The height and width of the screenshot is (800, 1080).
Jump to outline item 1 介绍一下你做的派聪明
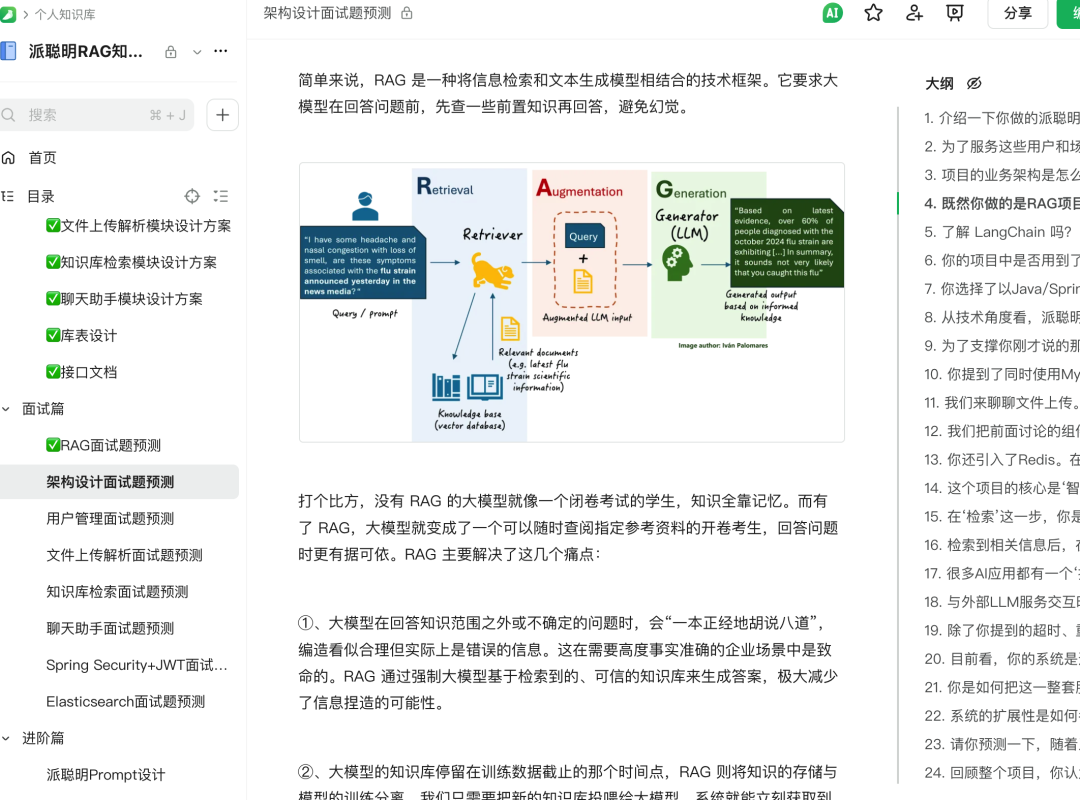(x=1001, y=118)
